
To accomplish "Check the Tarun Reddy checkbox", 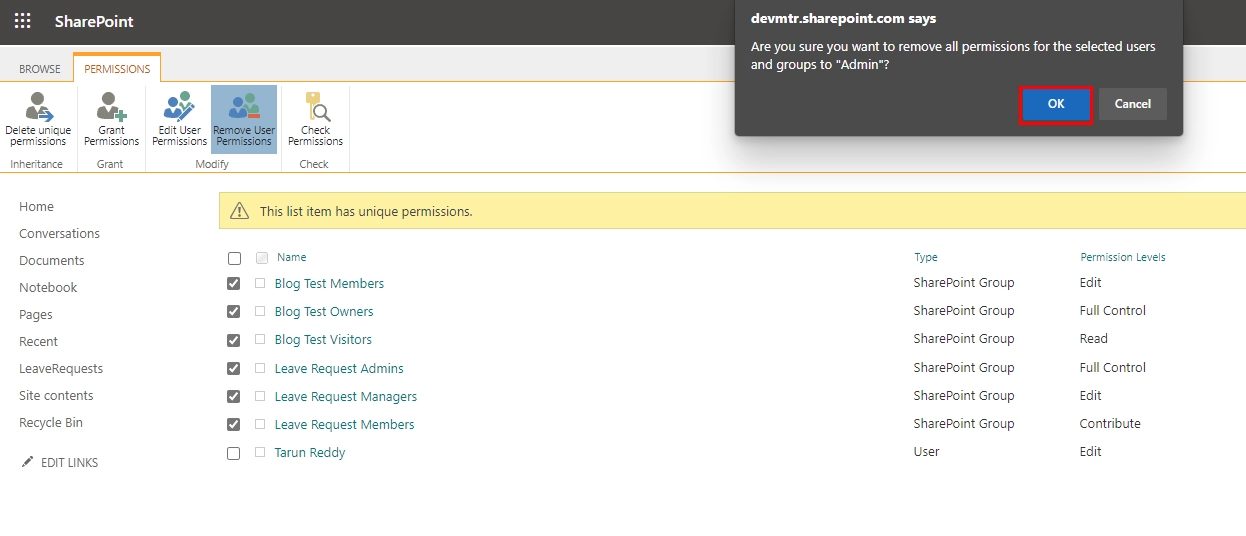I will click(x=234, y=453).
